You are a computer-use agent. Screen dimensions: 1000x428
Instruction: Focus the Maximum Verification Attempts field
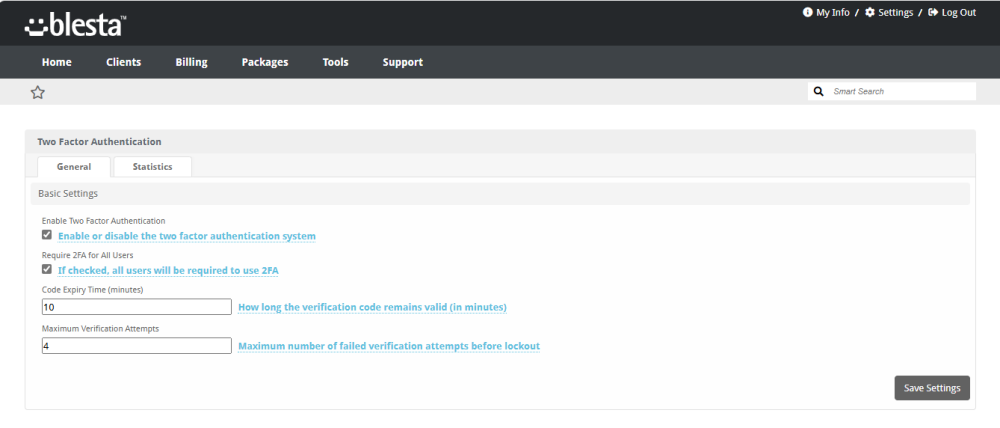coord(137,345)
